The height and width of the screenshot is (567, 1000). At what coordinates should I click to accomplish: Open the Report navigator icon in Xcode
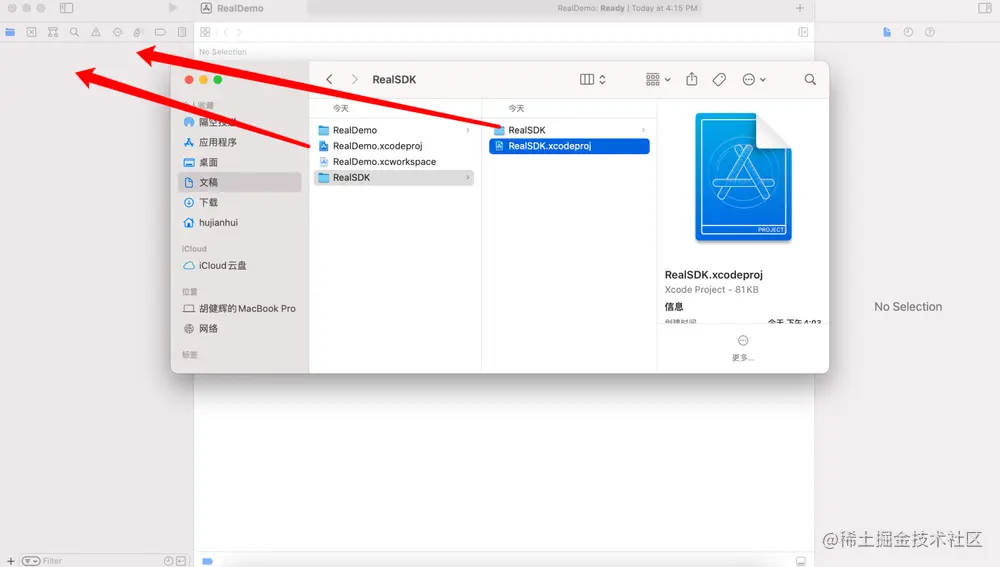(182, 32)
